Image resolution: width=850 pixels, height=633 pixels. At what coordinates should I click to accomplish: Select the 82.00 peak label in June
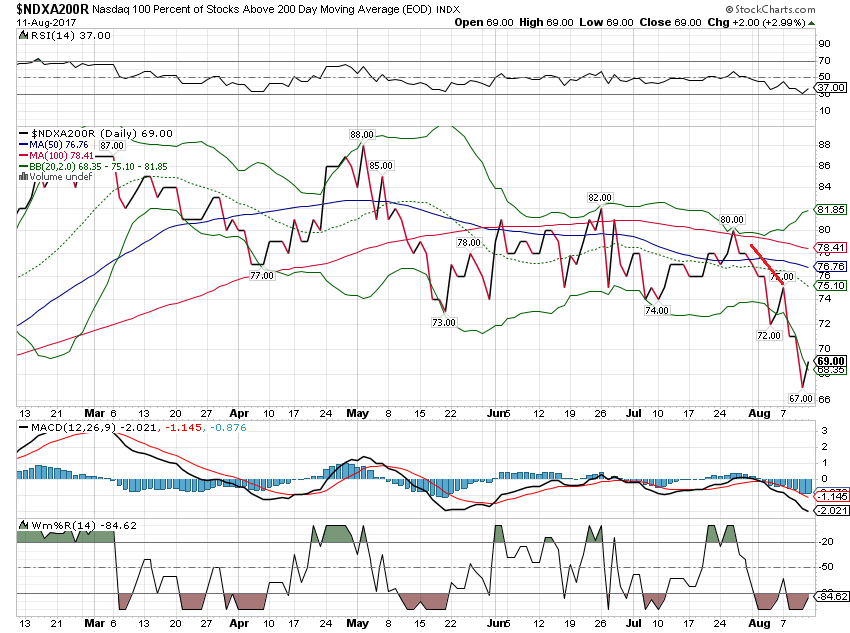(x=600, y=198)
